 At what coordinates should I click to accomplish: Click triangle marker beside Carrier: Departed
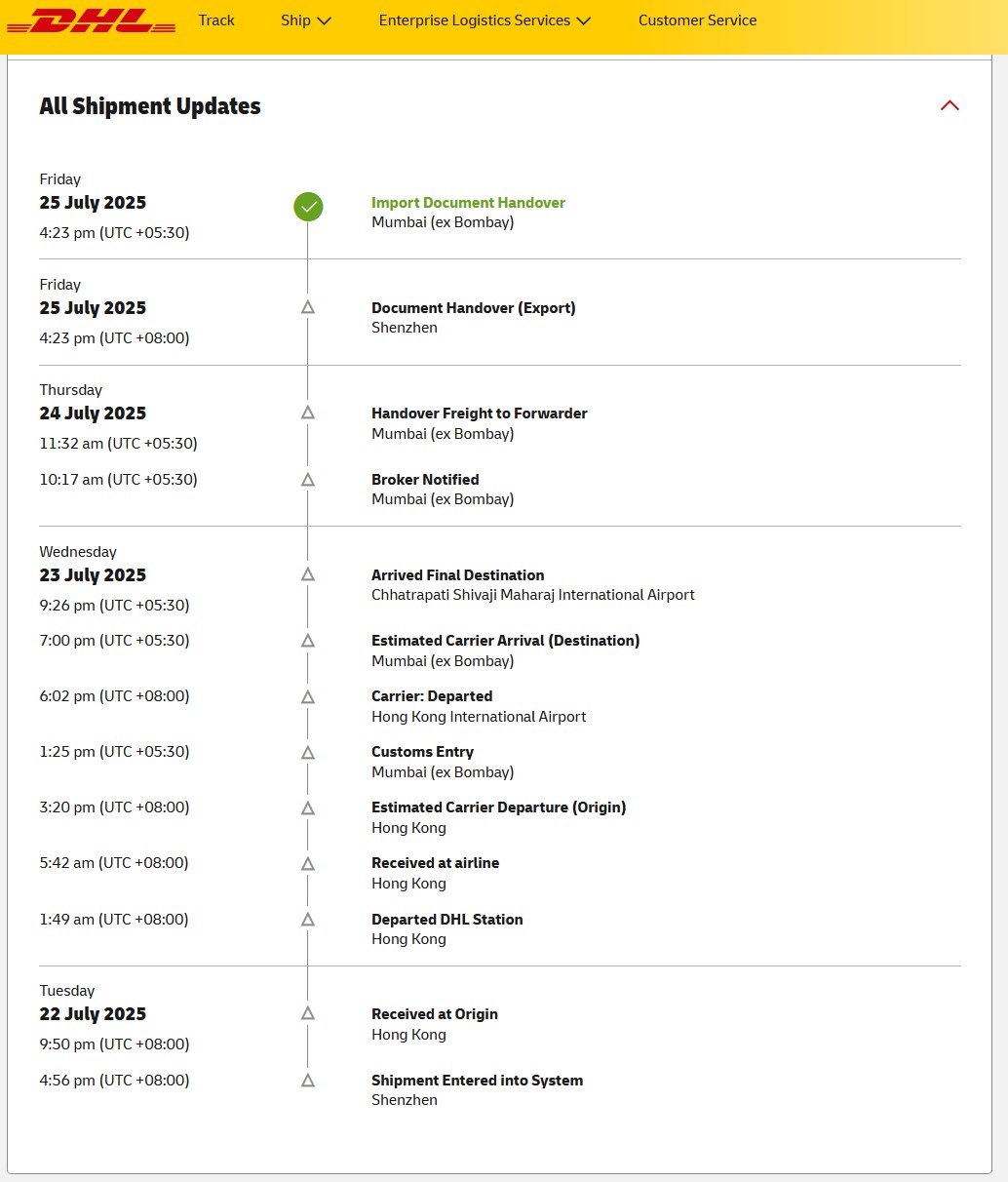[308, 697]
